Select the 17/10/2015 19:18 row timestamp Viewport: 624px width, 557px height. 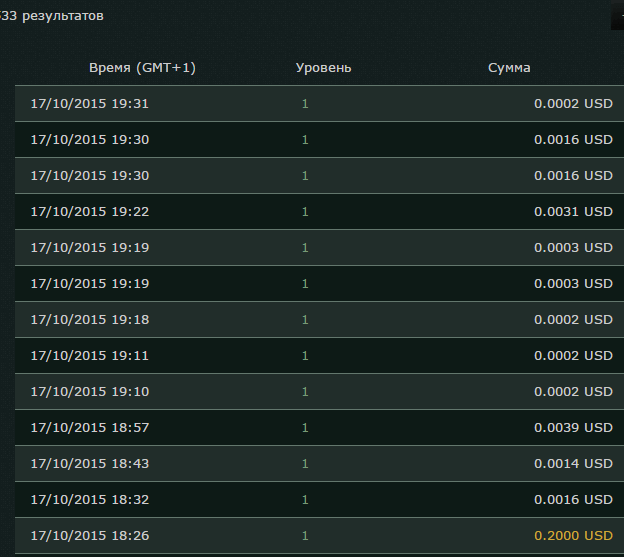[x=90, y=320]
